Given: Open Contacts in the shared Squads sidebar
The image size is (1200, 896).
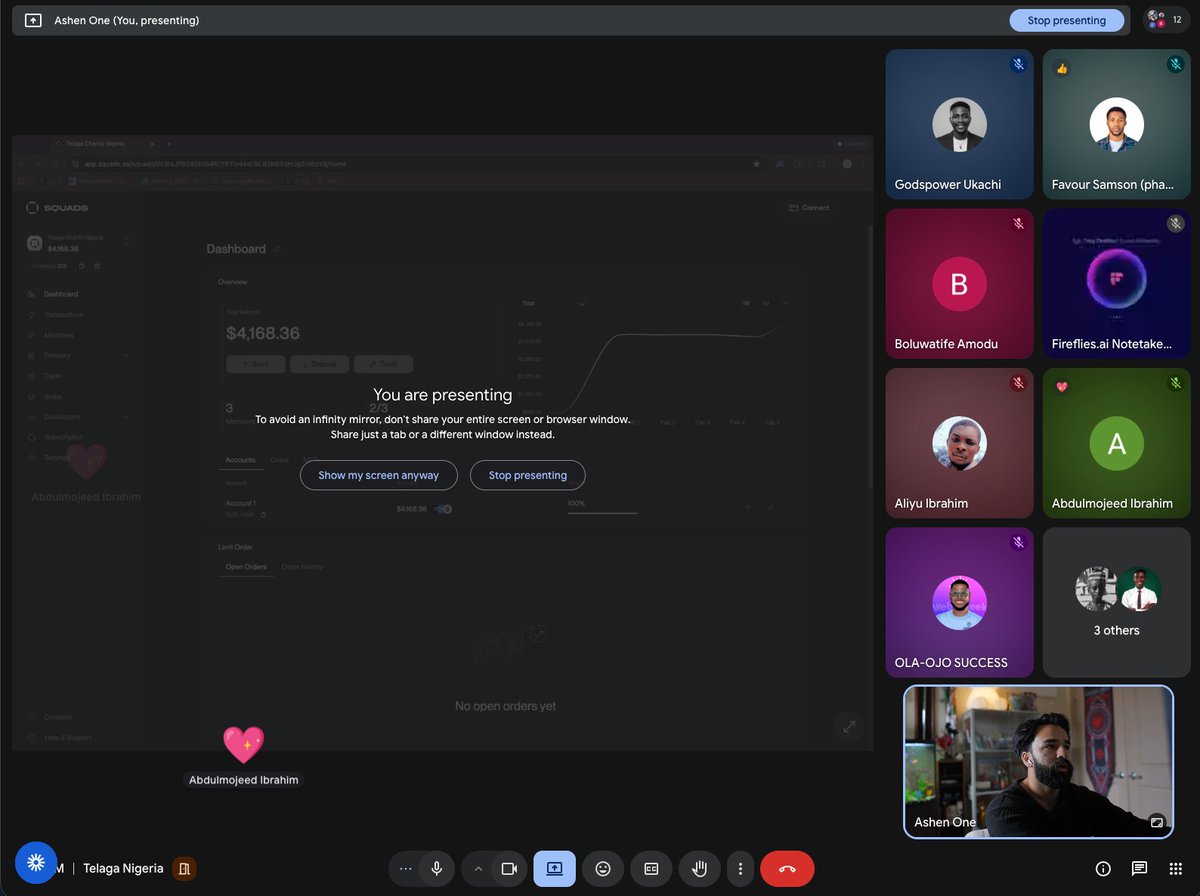Looking at the screenshot, I should click(x=58, y=717).
